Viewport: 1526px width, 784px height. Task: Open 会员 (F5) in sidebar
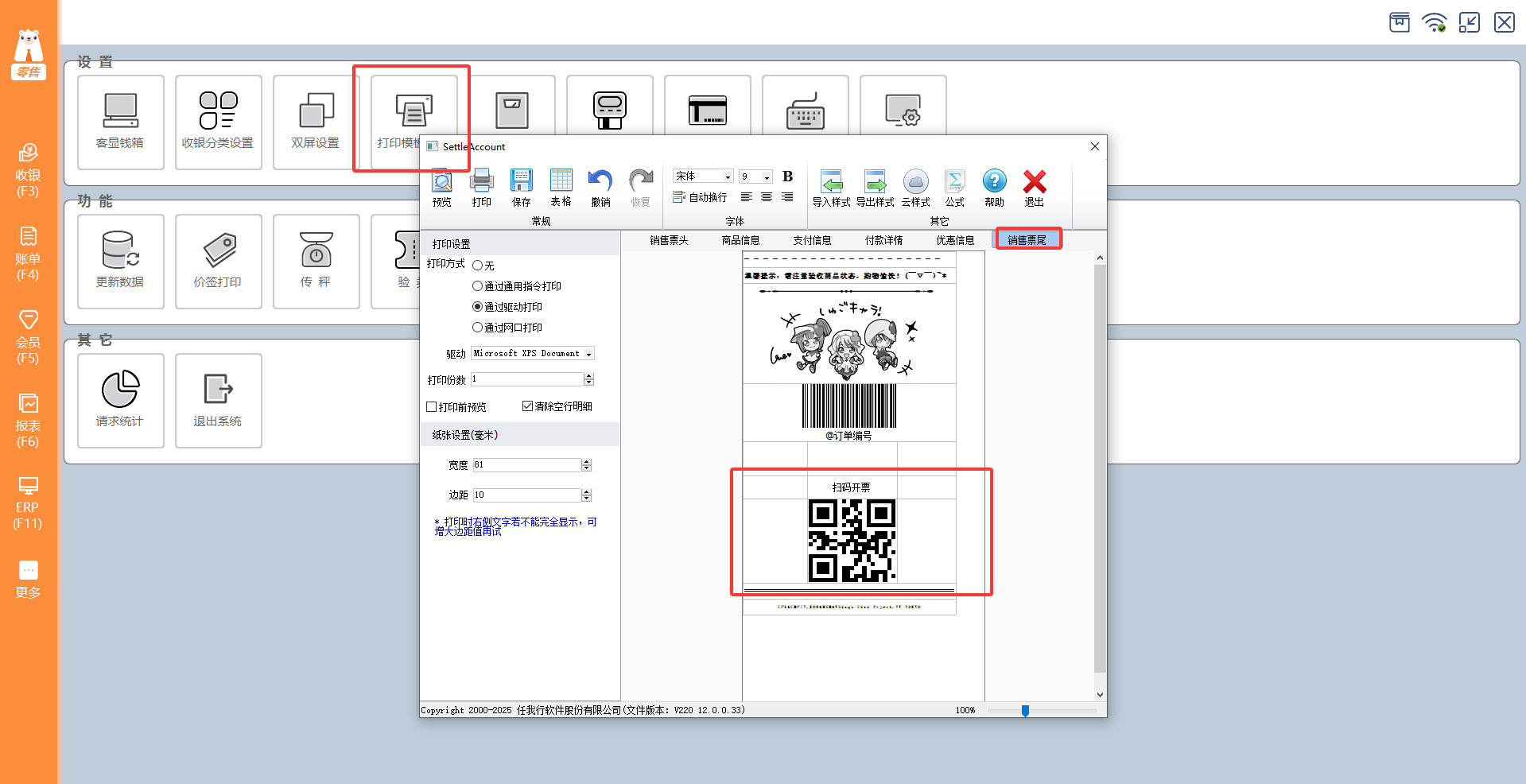[x=28, y=337]
